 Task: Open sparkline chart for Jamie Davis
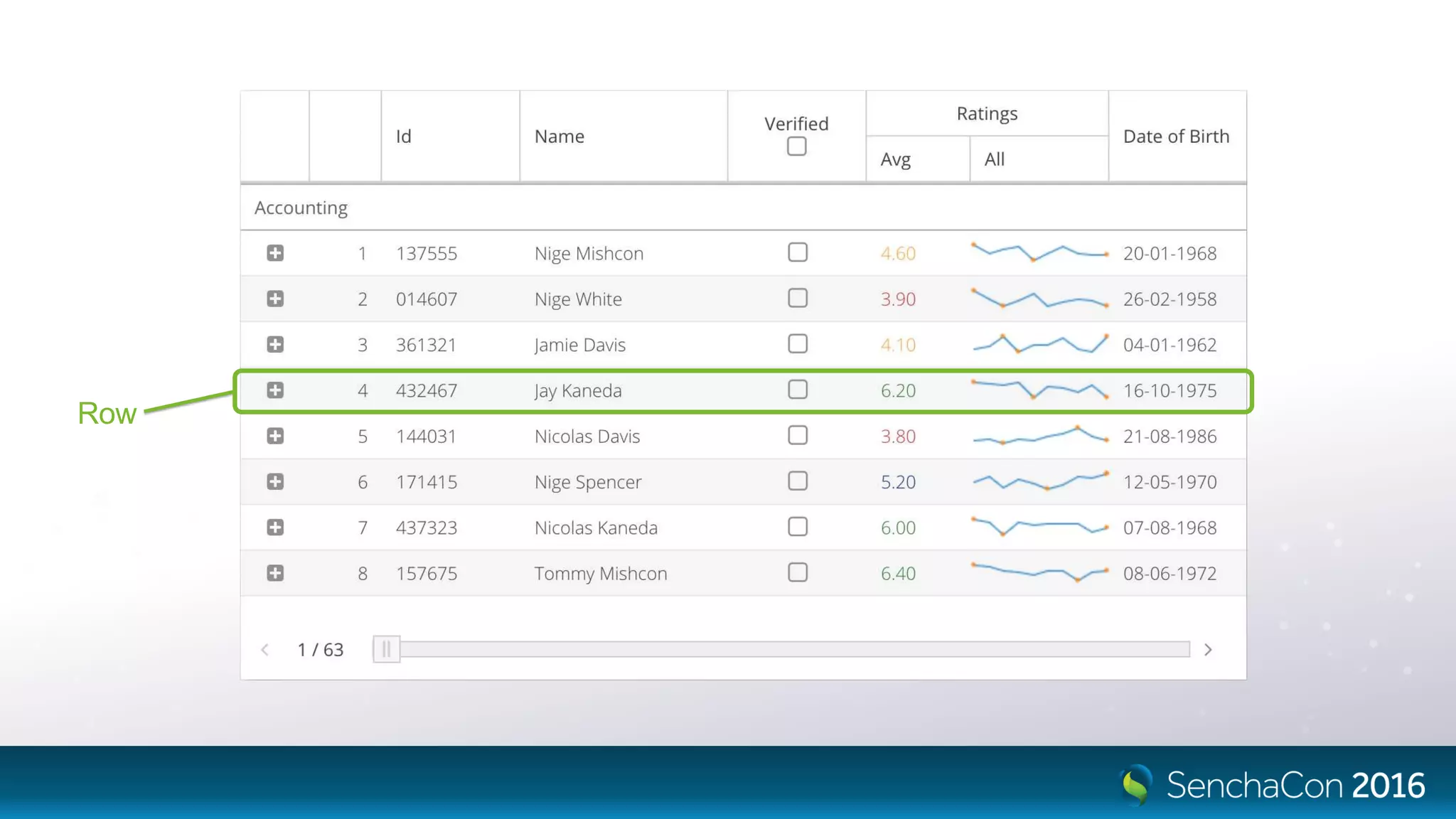click(1039, 344)
